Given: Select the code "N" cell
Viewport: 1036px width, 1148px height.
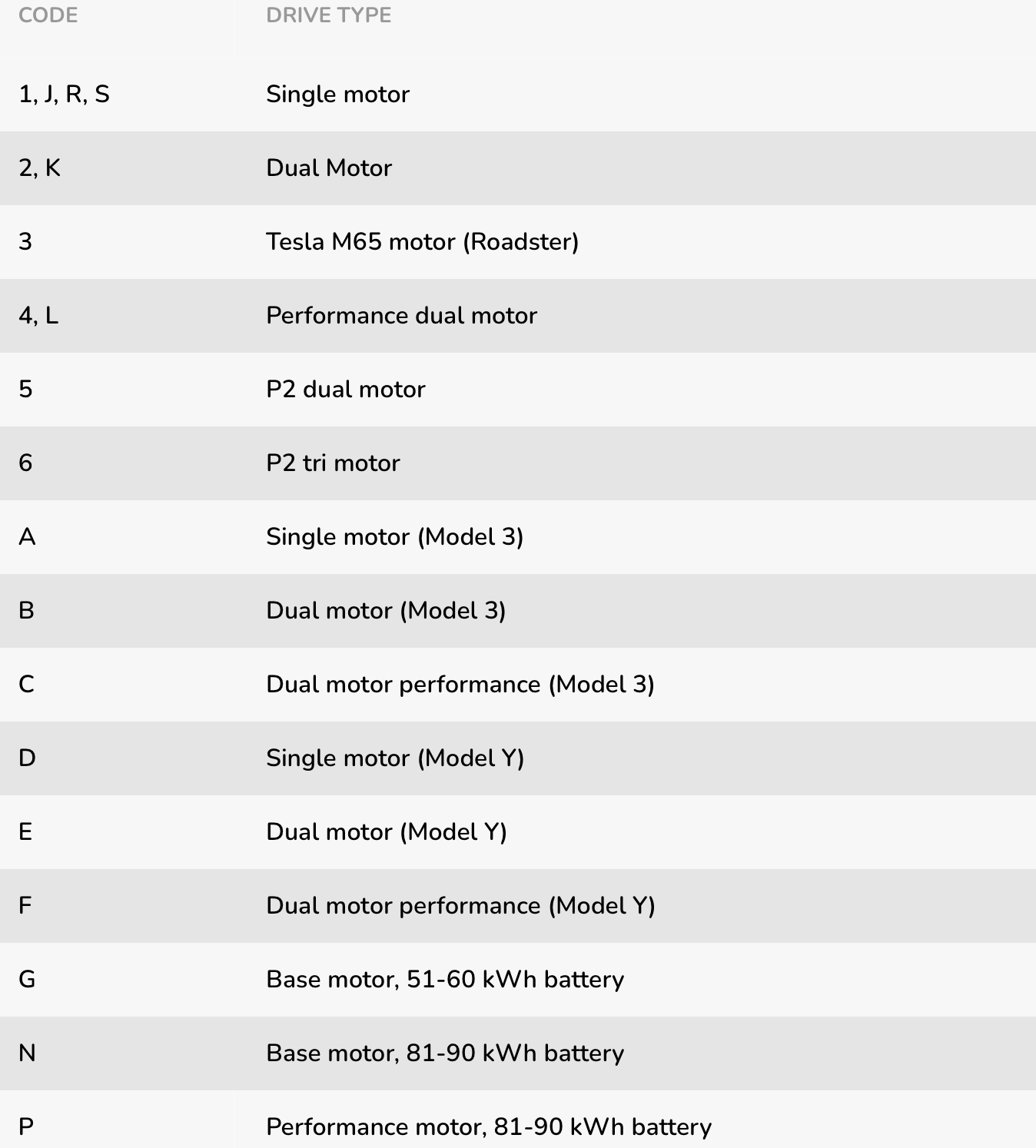Looking at the screenshot, I should (x=27, y=1053).
